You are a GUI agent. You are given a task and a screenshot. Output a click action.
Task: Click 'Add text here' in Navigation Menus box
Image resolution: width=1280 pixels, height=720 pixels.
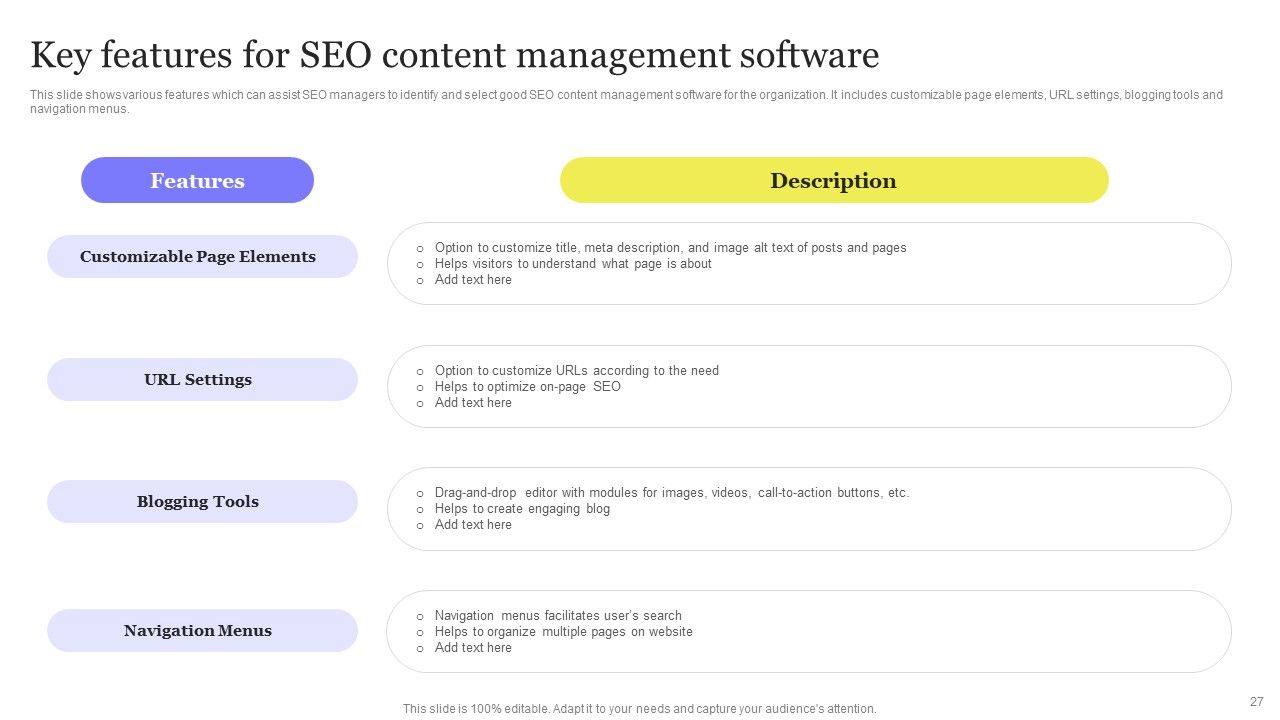pos(473,648)
